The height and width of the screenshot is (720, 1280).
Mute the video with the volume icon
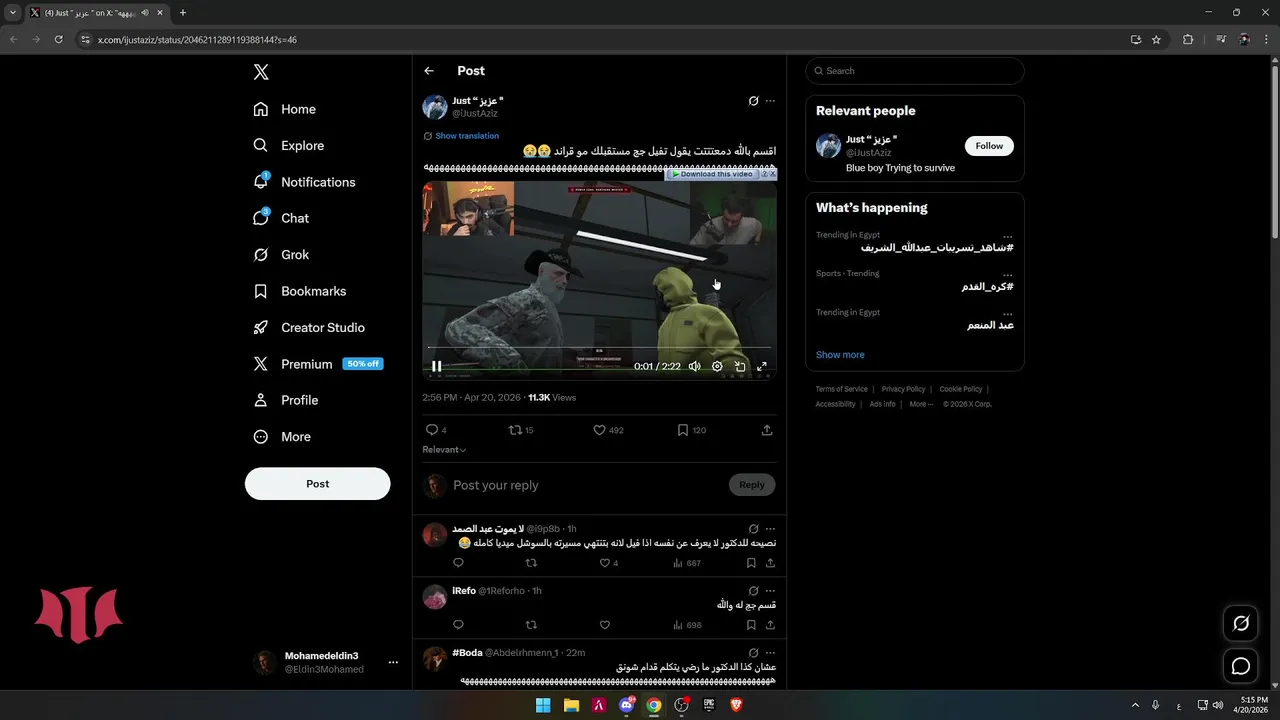pos(694,366)
